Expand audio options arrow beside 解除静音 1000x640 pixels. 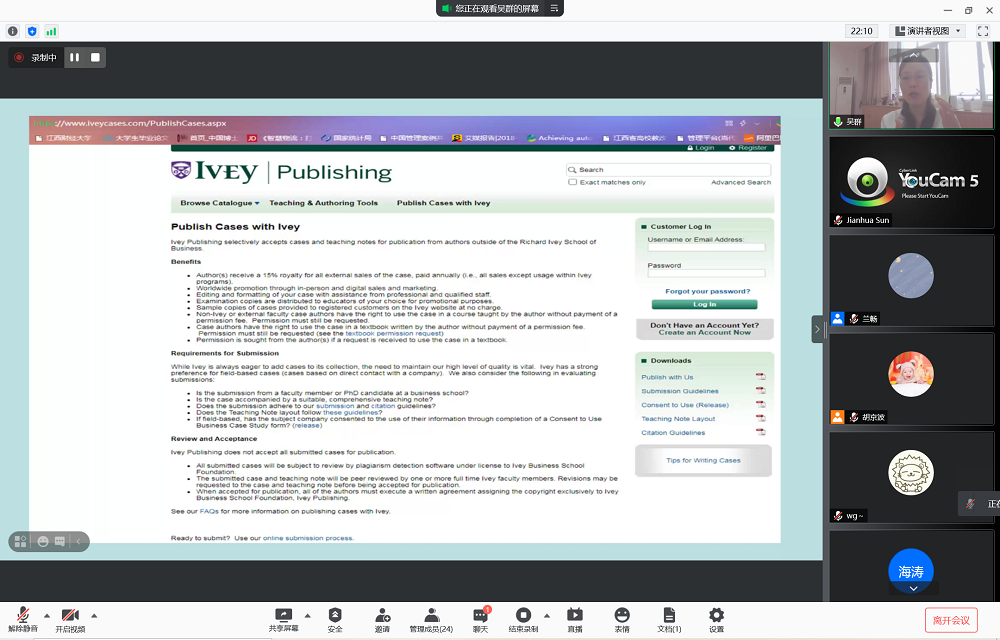click(47, 615)
